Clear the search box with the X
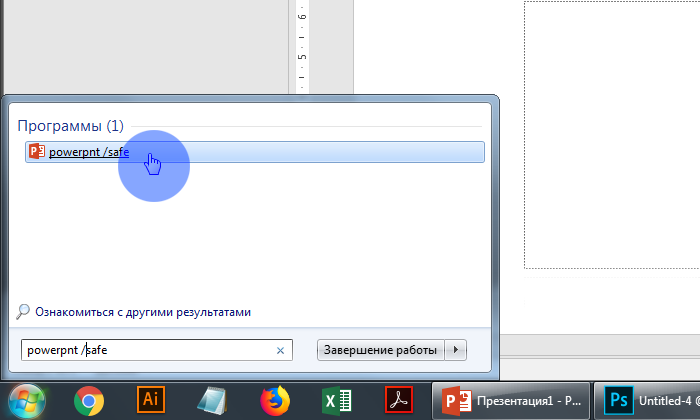This screenshot has width=700, height=420. point(280,350)
